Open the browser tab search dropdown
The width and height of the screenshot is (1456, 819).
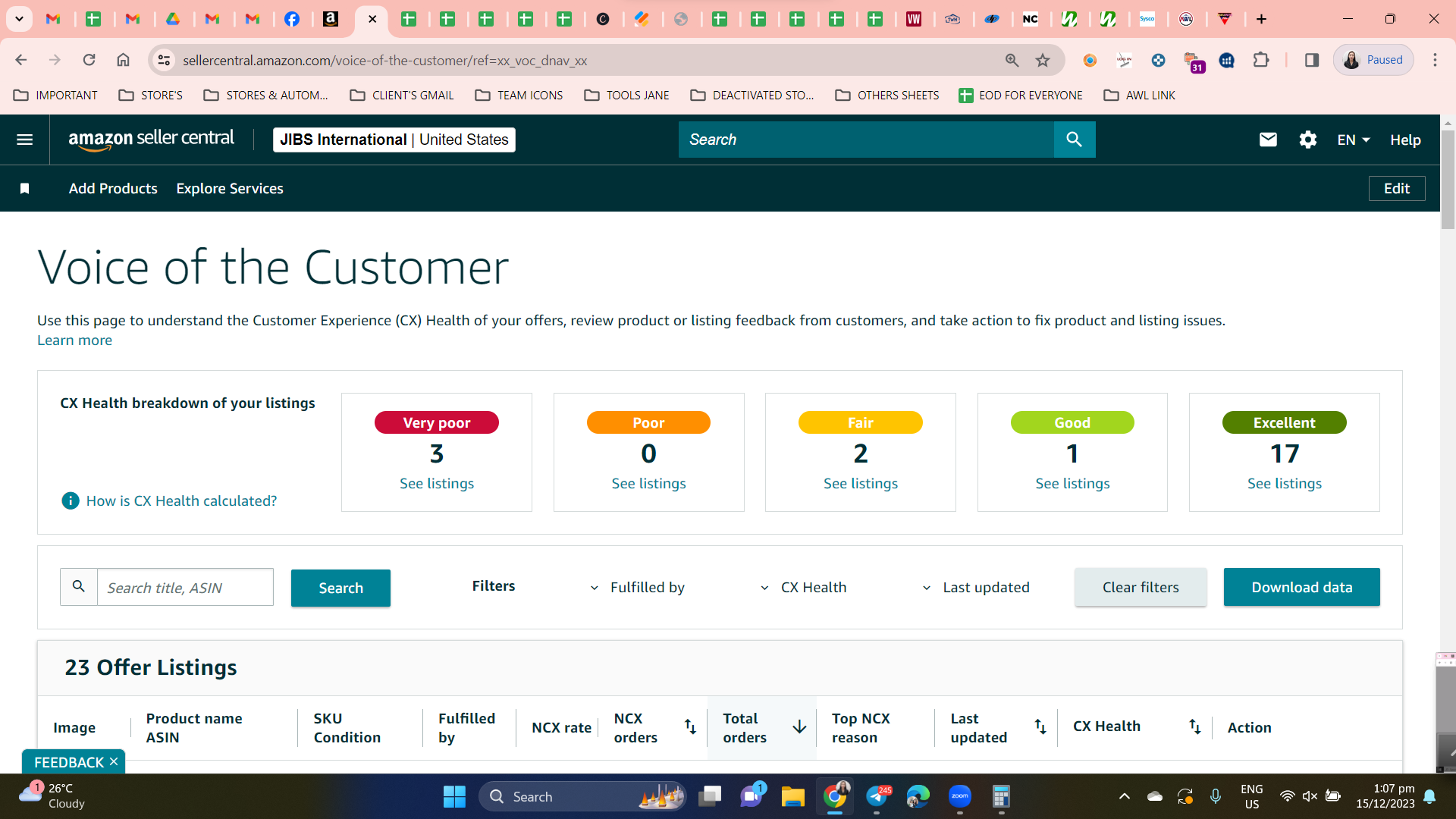[20, 19]
